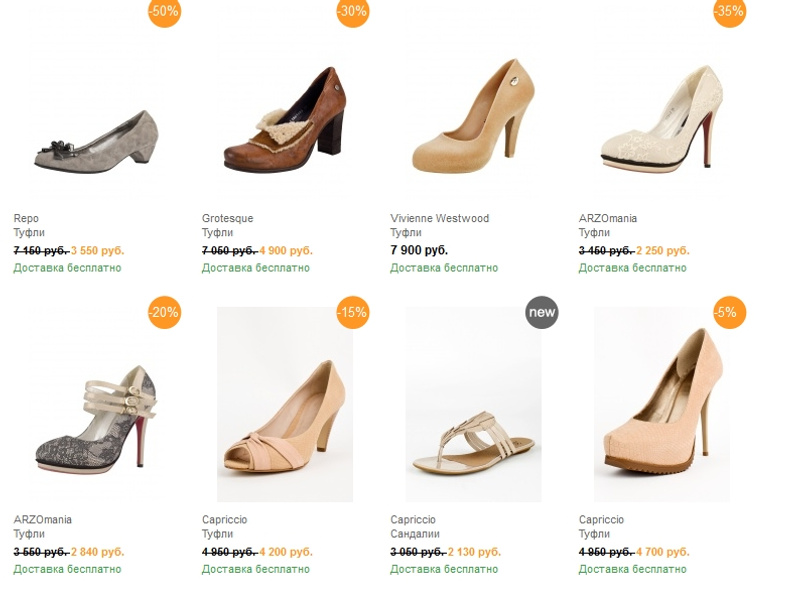
Task: Open the Vivienne Westwood product link
Action: click(x=439, y=218)
